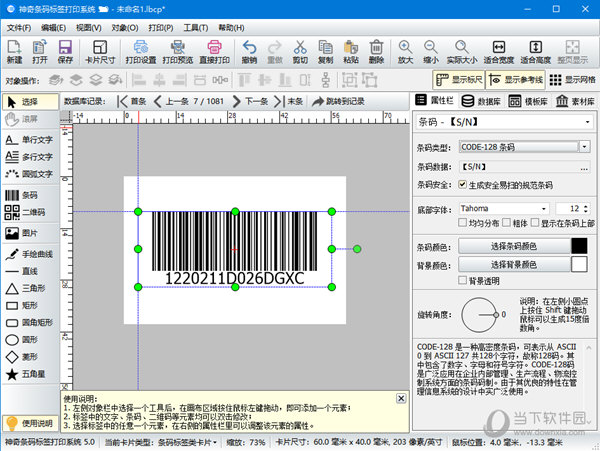Go to 下一条 next record
Viewport: 600px width, 451px height.
[251, 101]
